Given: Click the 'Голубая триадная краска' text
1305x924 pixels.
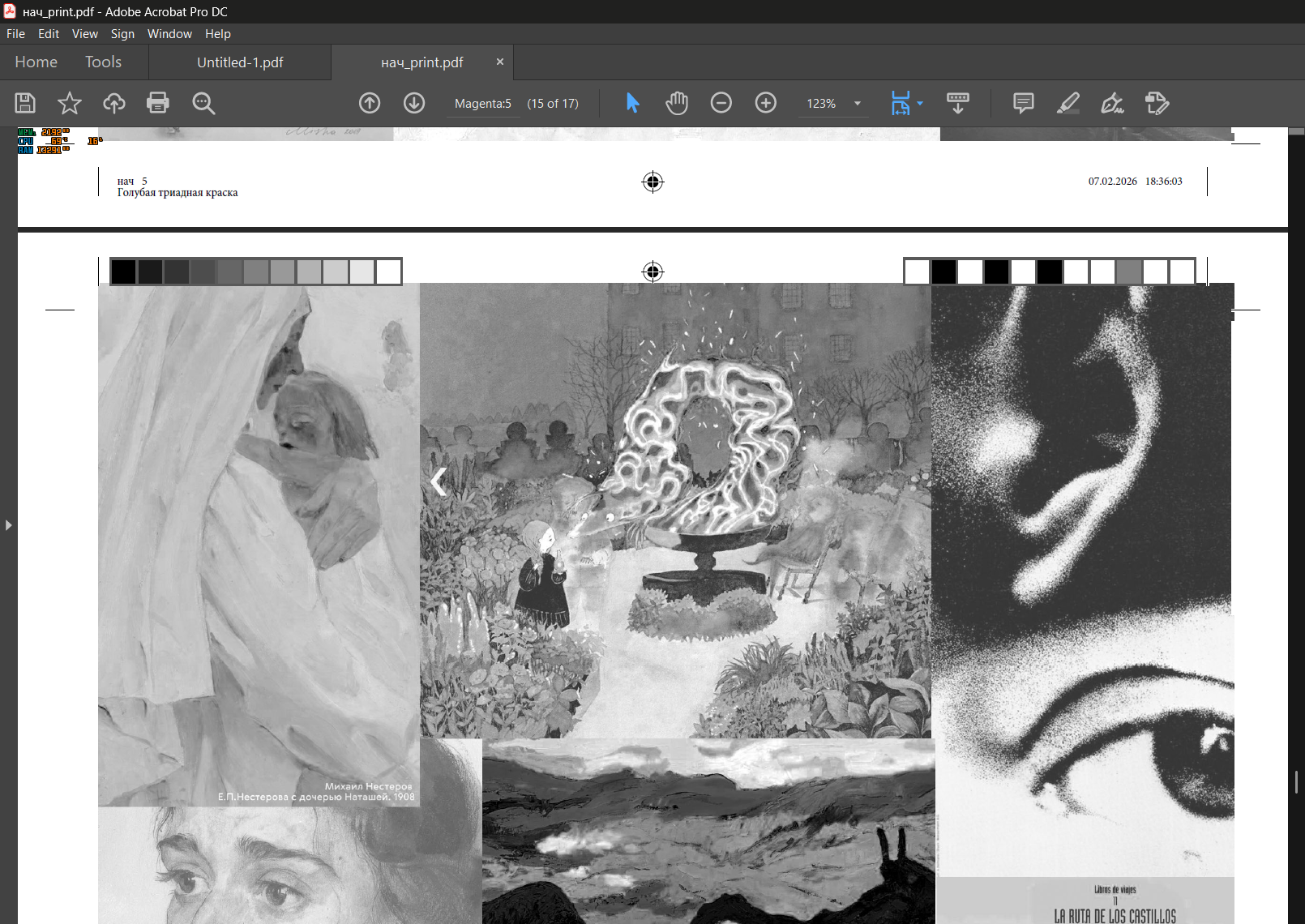Looking at the screenshot, I should [178, 193].
